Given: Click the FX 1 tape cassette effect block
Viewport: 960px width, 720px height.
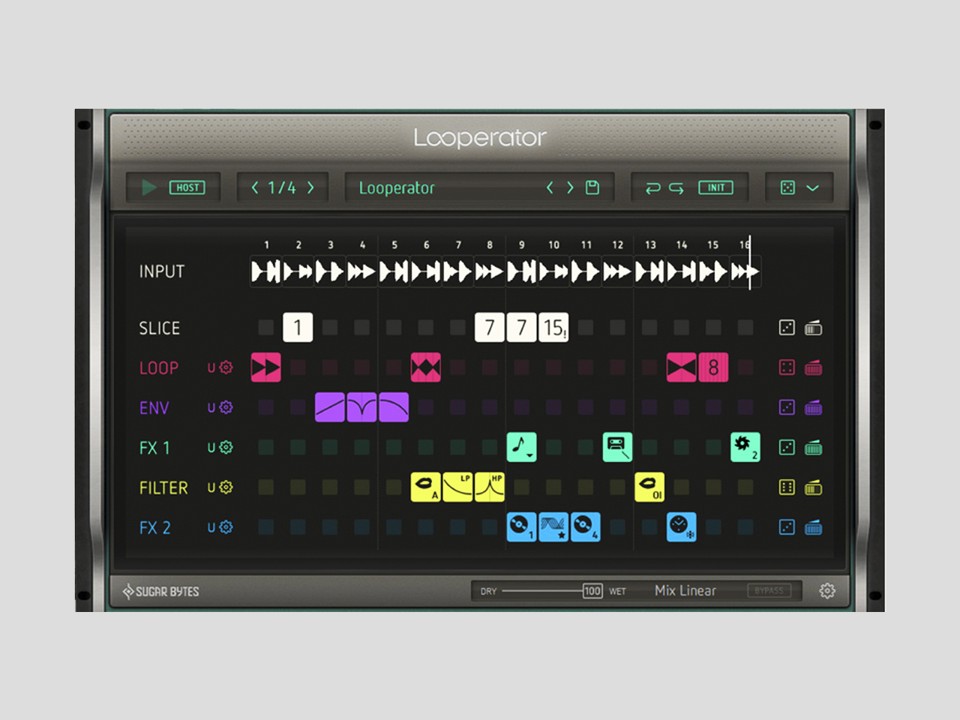Looking at the screenshot, I should (617, 448).
